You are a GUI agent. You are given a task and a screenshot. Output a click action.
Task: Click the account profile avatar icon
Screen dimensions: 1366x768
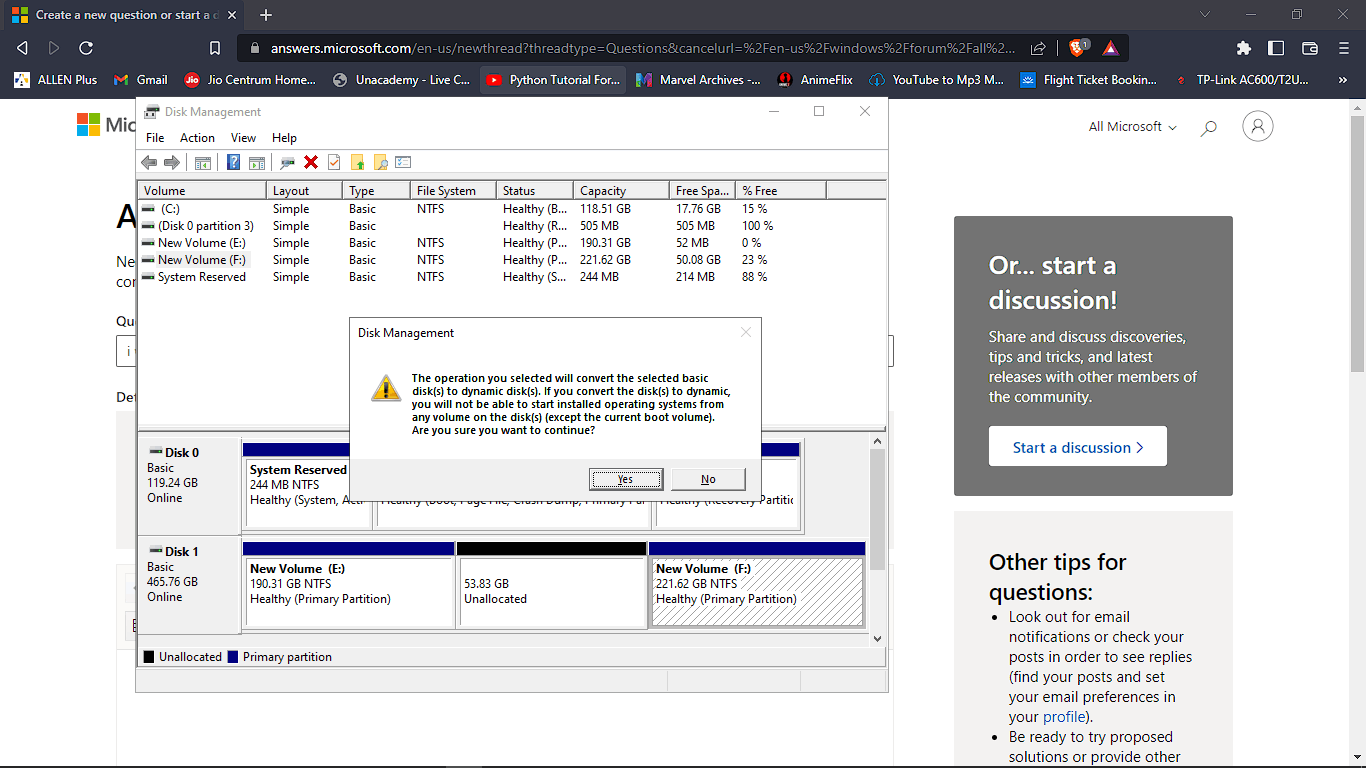tap(1258, 126)
